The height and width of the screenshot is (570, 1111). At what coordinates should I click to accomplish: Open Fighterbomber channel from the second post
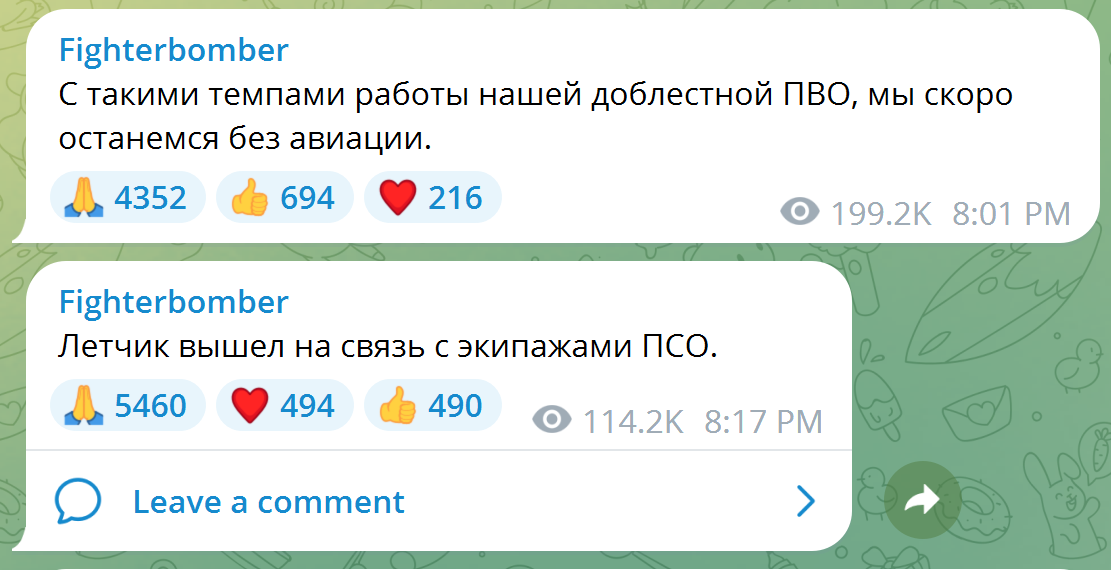pyautogui.click(x=173, y=302)
